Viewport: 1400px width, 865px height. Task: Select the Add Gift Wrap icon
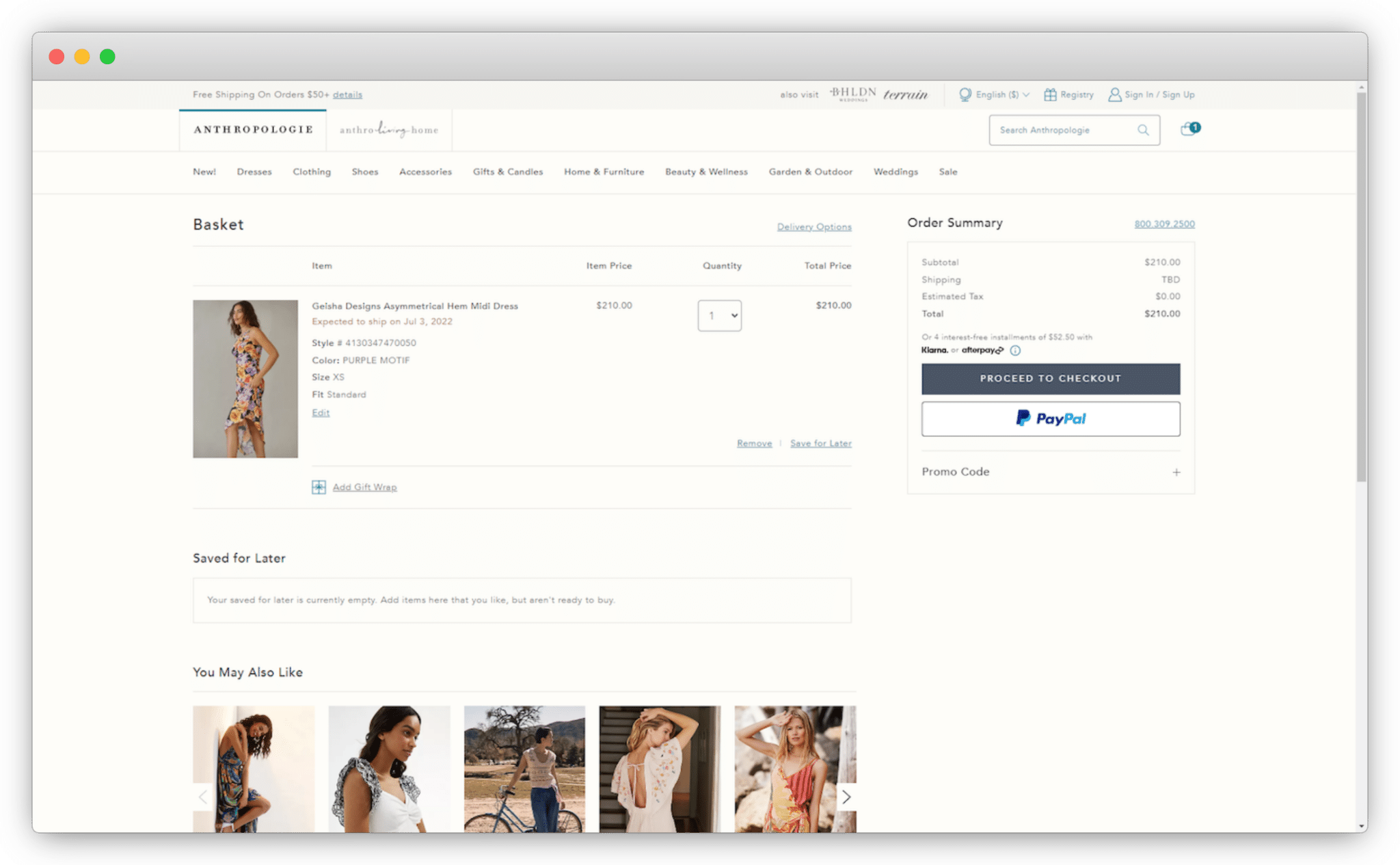(318, 487)
